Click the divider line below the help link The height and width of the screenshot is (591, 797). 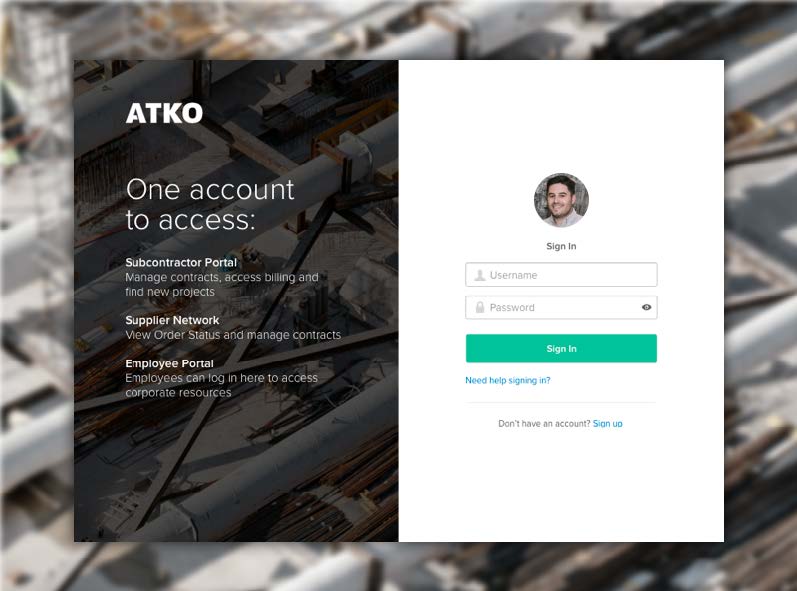point(561,402)
